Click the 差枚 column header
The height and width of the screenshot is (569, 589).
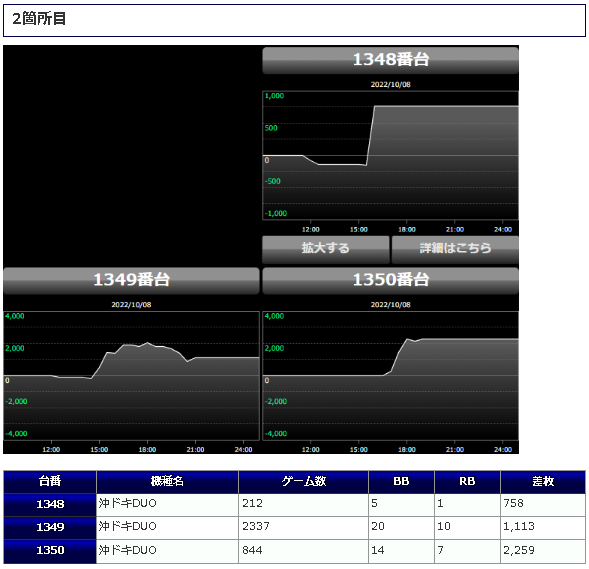[543, 481]
